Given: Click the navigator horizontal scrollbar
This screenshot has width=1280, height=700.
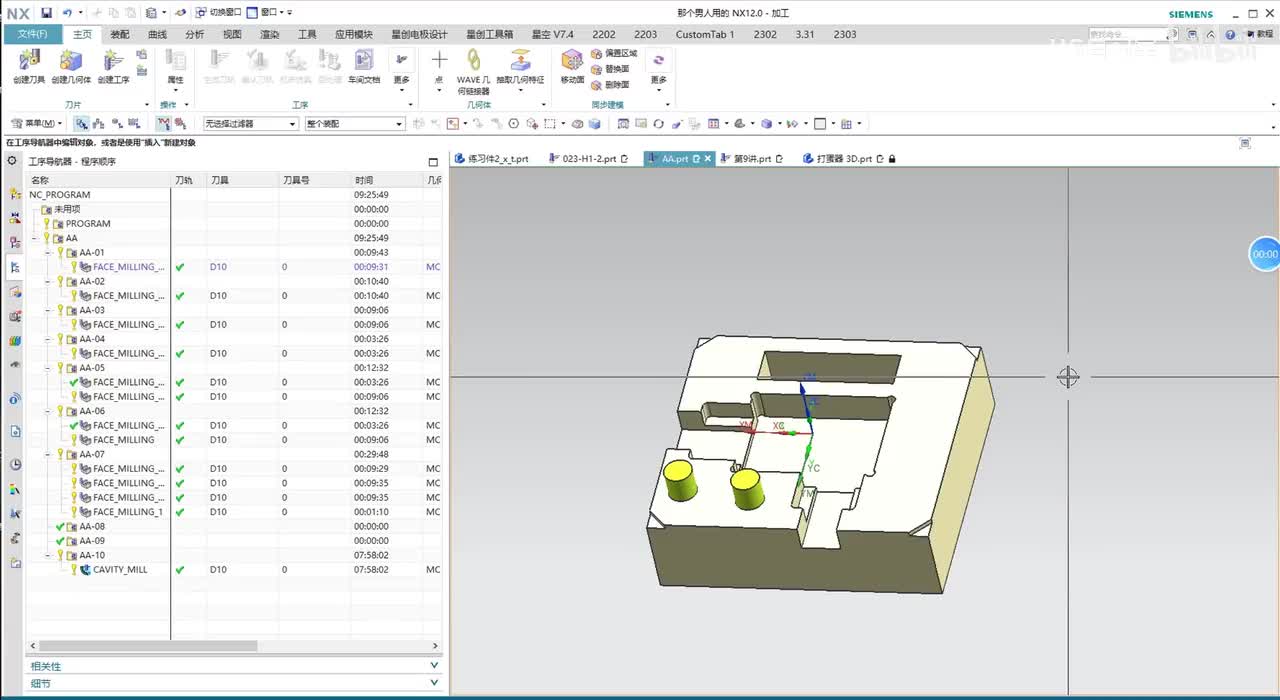Looking at the screenshot, I should point(150,646).
